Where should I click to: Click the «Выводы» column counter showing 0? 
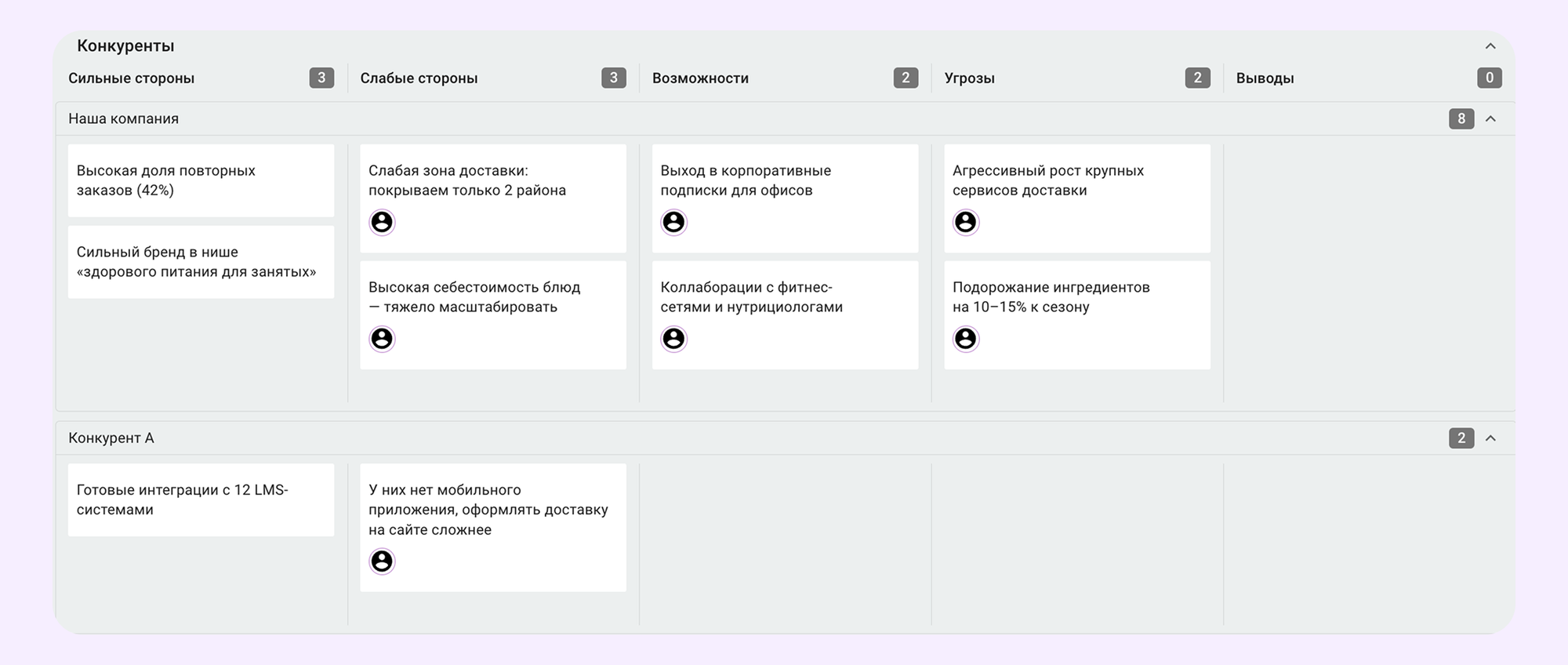click(1489, 78)
